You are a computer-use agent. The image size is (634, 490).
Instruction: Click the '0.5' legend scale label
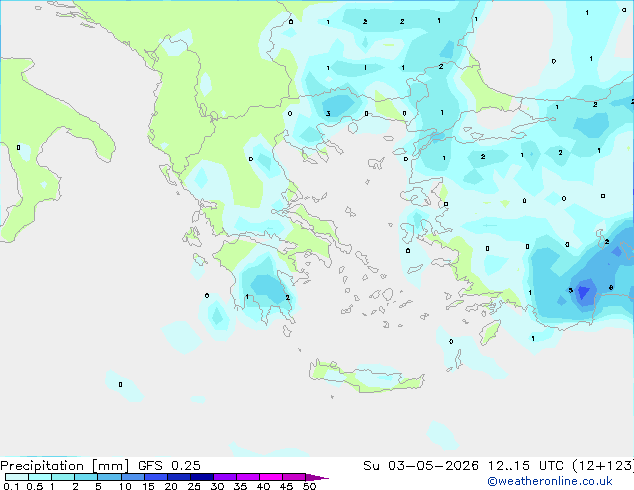(x=35, y=486)
